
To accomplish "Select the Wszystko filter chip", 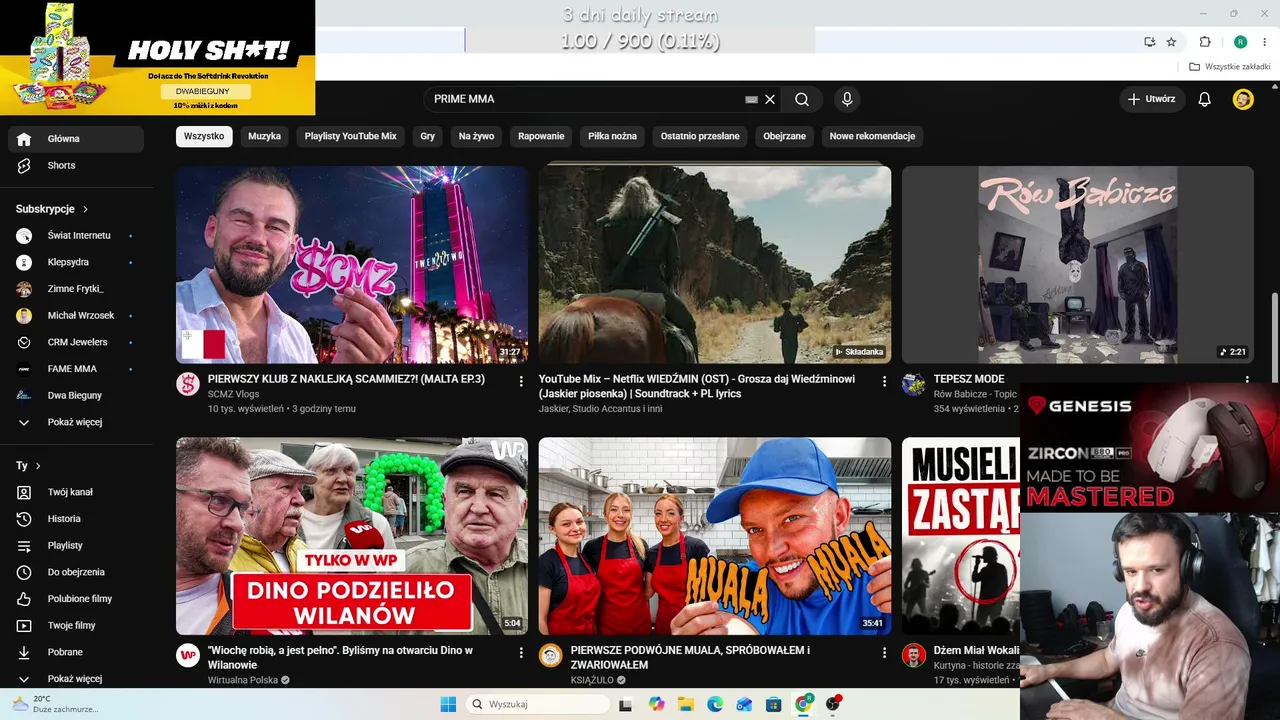I will [x=204, y=136].
